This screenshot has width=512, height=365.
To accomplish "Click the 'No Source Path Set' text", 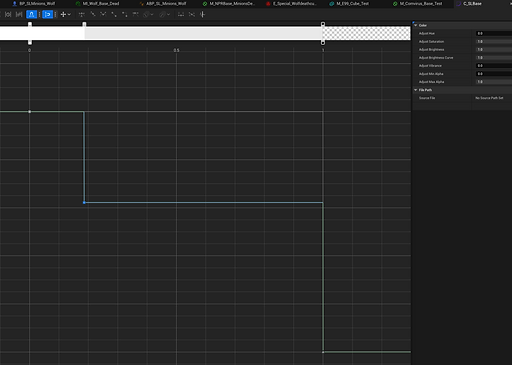I will [x=489, y=98].
